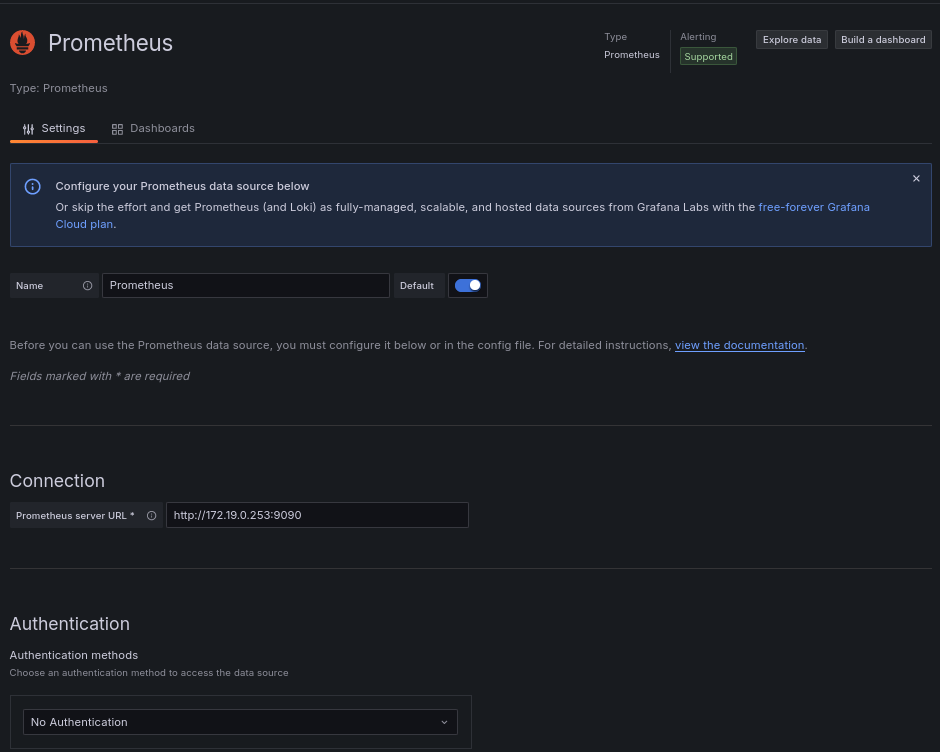Click the Name input field
Image resolution: width=940 pixels, height=752 pixels.
coord(246,285)
